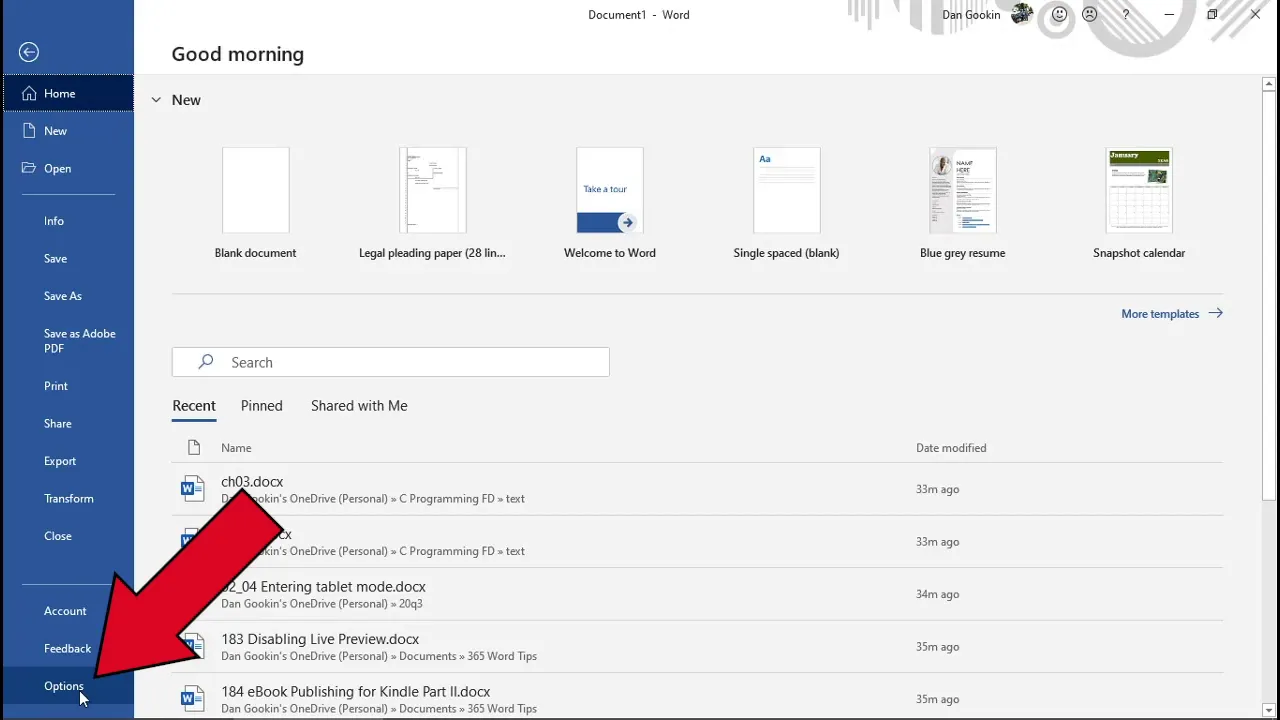Sort by Name column header
The height and width of the screenshot is (720, 1280).
click(236, 448)
